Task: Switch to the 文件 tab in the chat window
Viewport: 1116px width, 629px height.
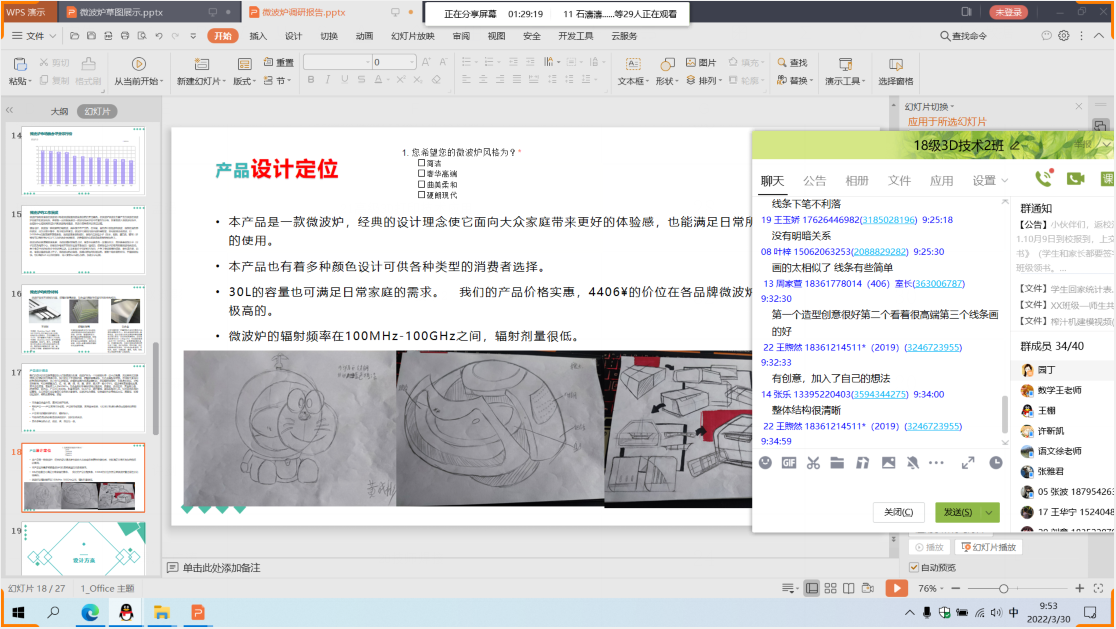Action: click(x=899, y=181)
